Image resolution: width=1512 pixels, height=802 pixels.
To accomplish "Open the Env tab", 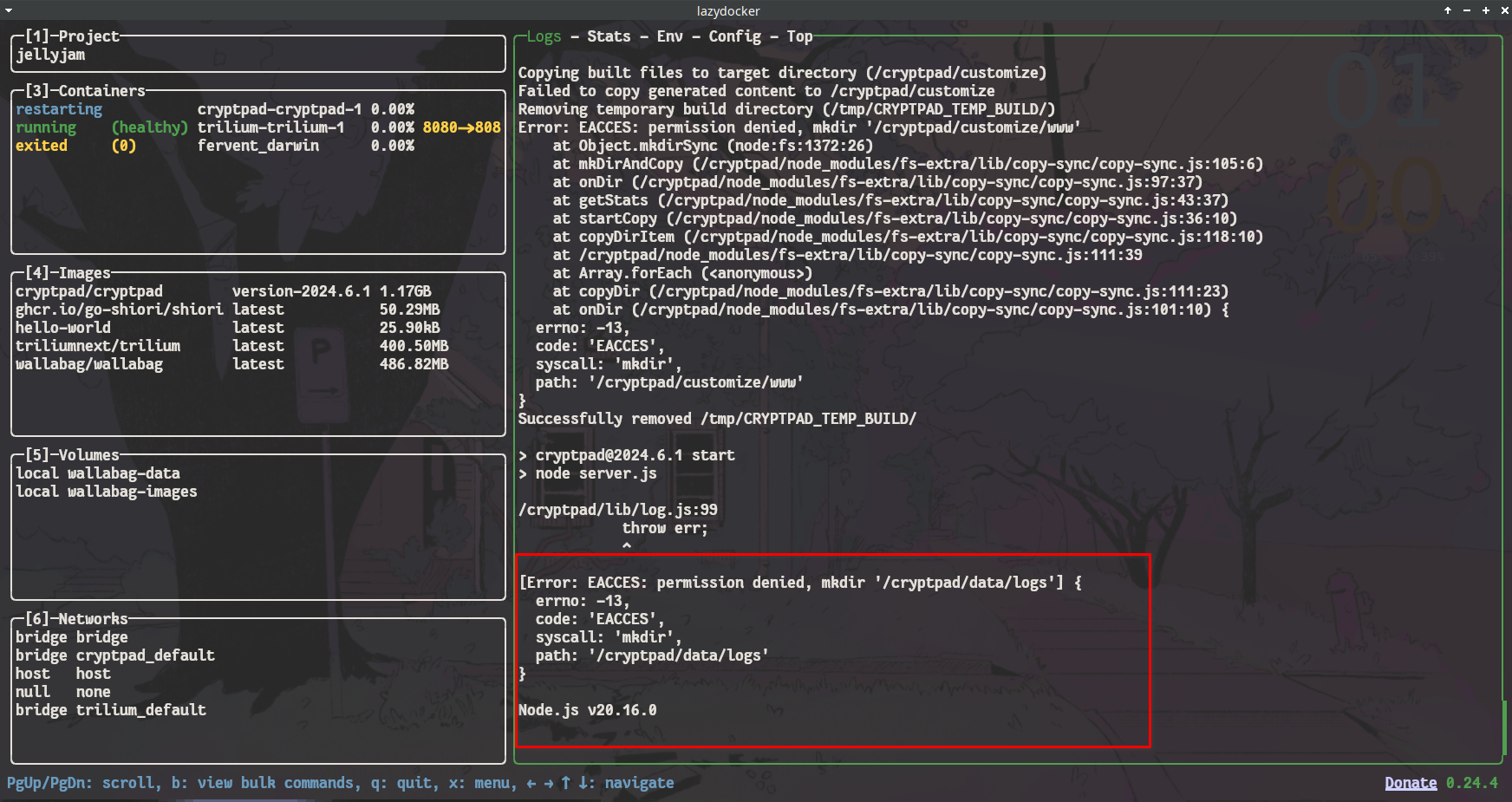I will pyautogui.click(x=669, y=36).
